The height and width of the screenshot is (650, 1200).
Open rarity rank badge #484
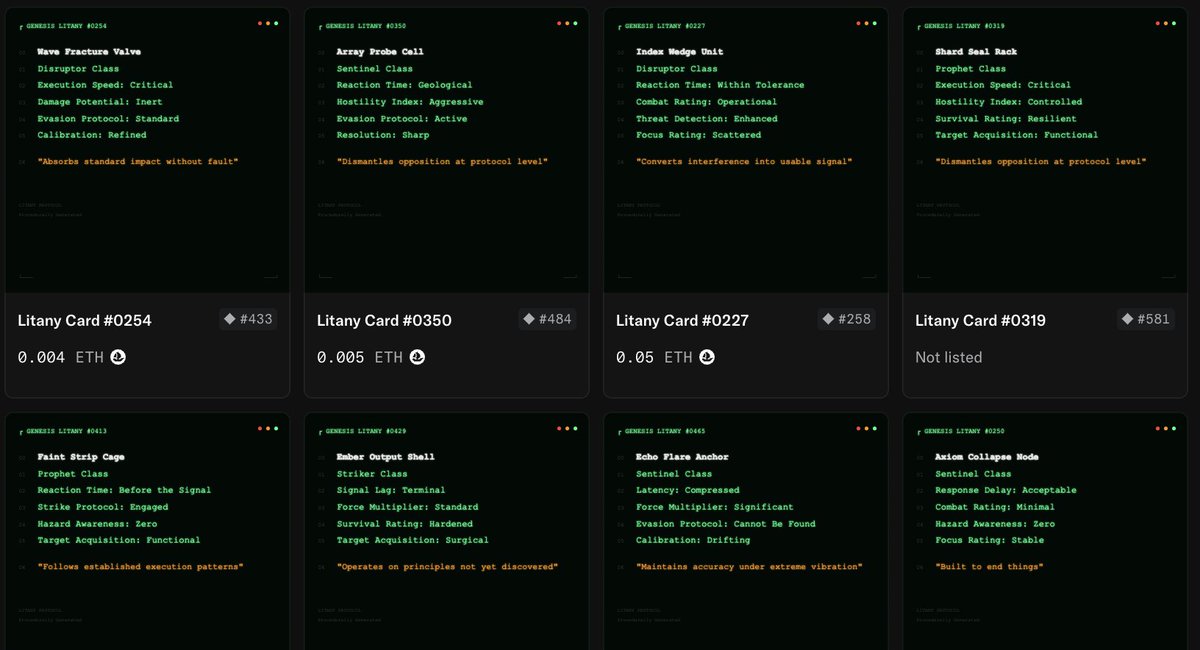tap(547, 319)
